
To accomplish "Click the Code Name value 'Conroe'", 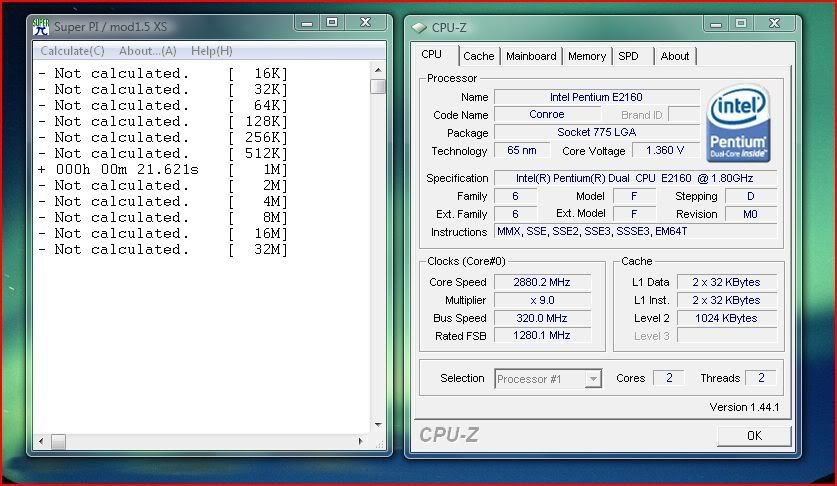I will click(x=547, y=114).
